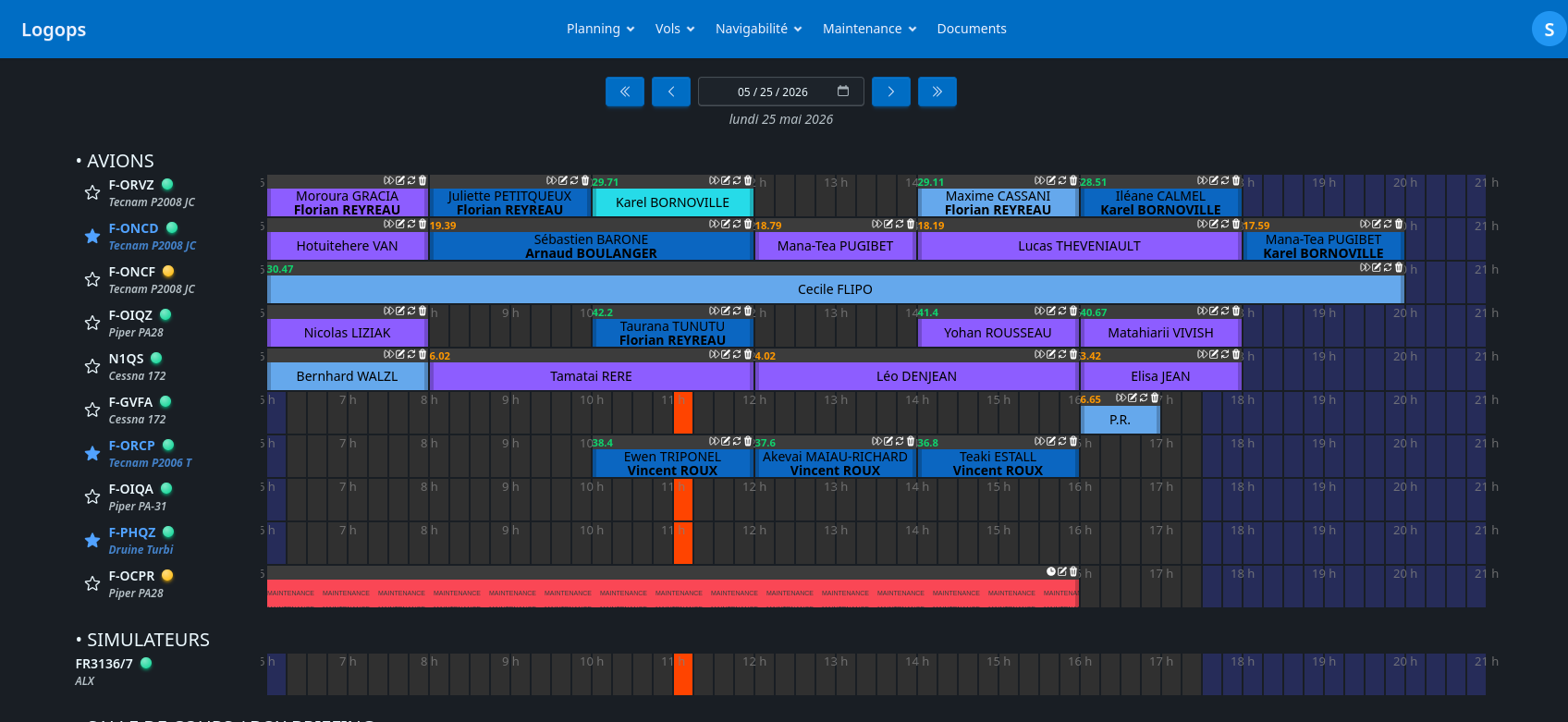Delete the Cecile FLIPO booking with trash icon
Image resolution: width=1568 pixels, height=722 pixels.
tap(1399, 268)
